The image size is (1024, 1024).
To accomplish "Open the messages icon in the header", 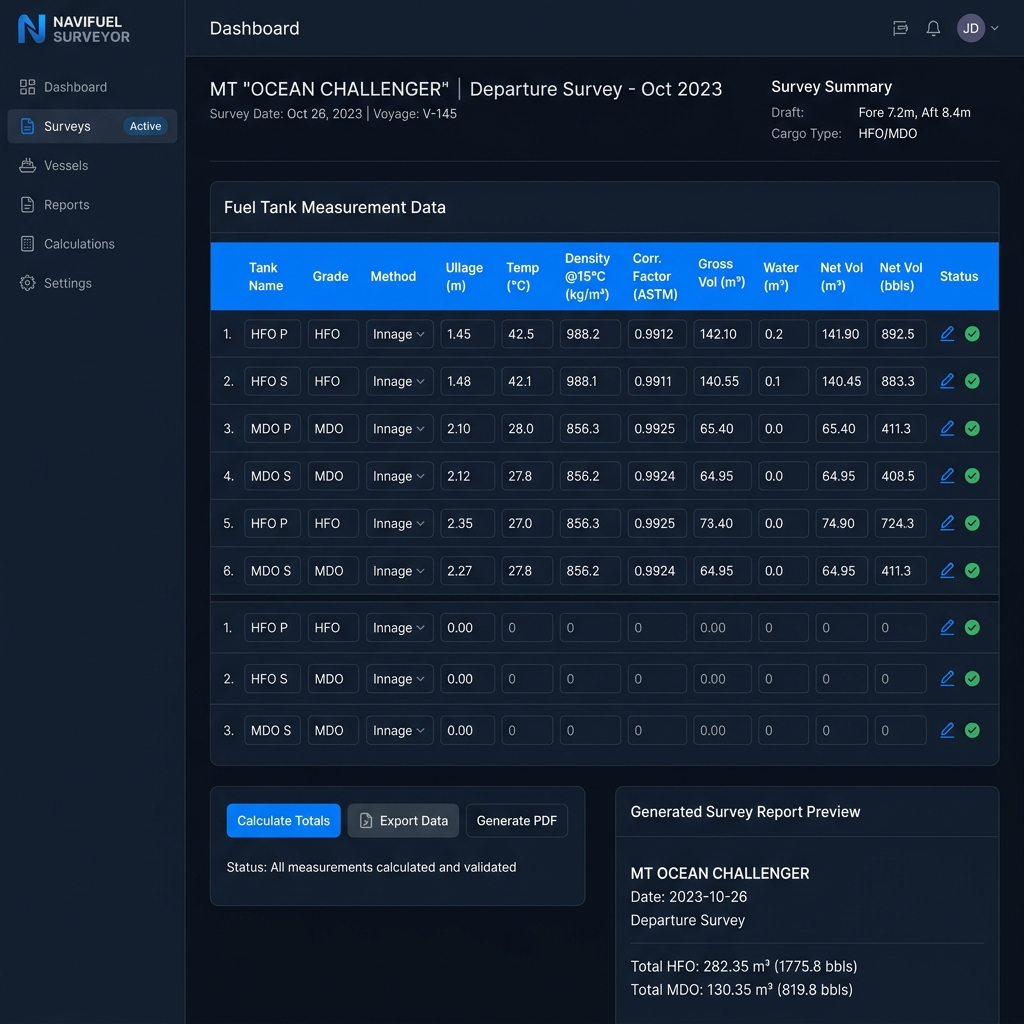I will [900, 28].
